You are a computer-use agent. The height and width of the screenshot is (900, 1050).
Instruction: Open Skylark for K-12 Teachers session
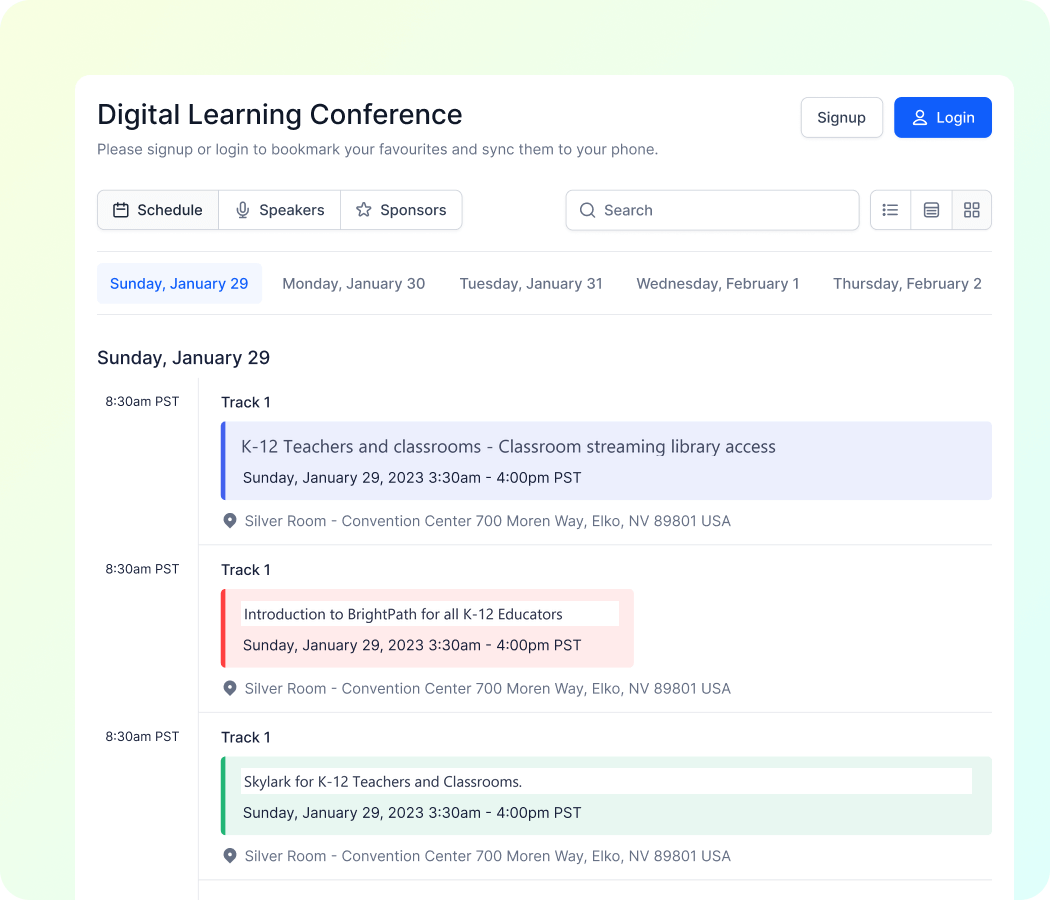click(x=606, y=796)
